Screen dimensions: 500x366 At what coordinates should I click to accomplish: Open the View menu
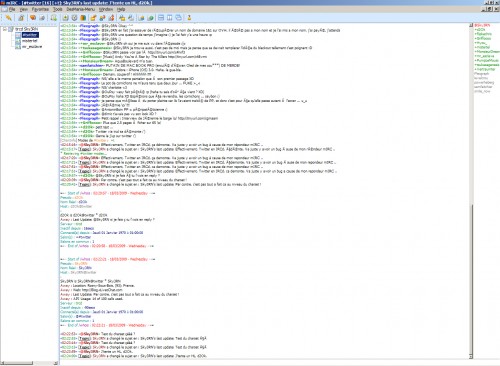[x=24, y=9]
